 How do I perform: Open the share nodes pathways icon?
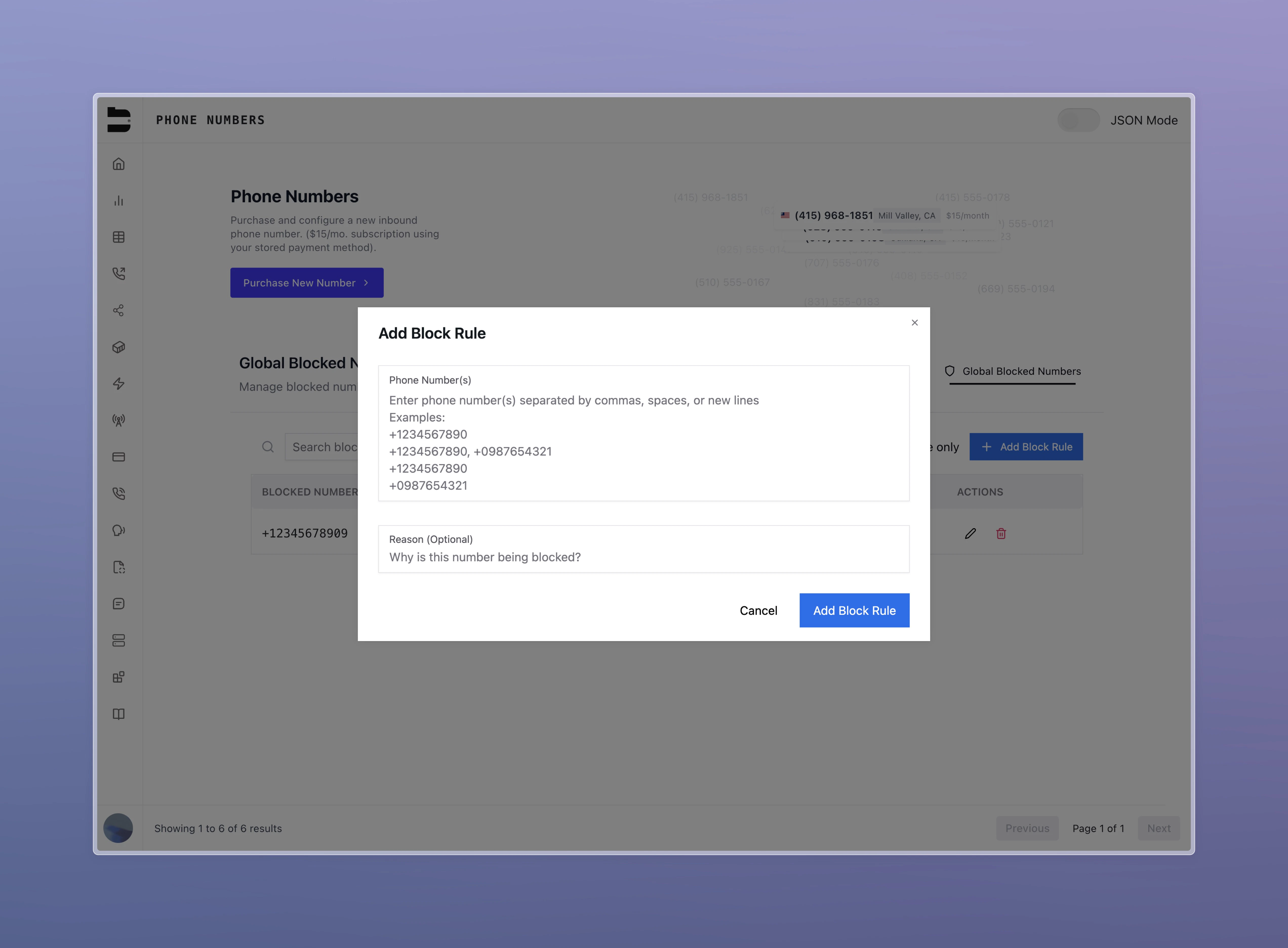119,310
